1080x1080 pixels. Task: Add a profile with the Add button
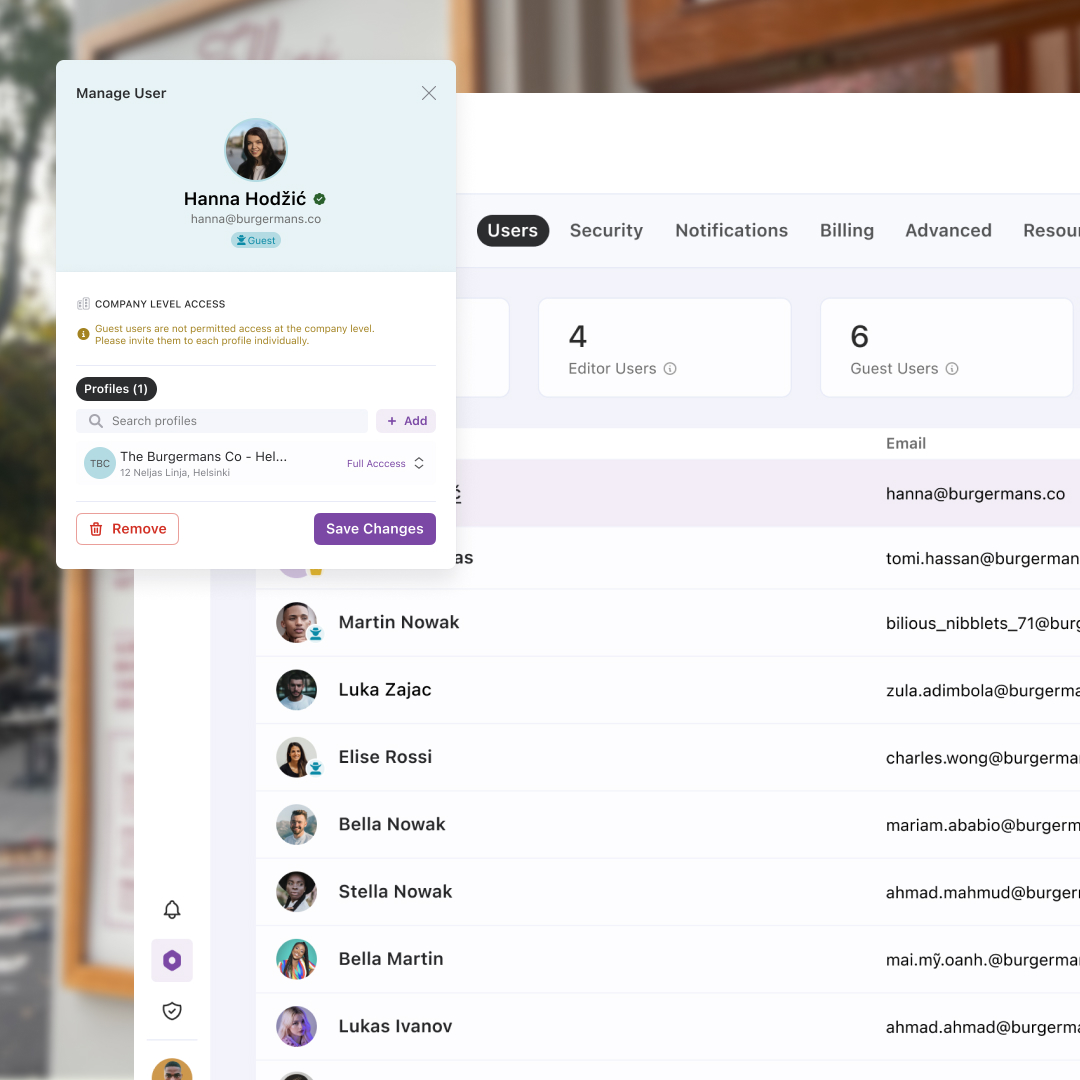pyautogui.click(x=406, y=421)
